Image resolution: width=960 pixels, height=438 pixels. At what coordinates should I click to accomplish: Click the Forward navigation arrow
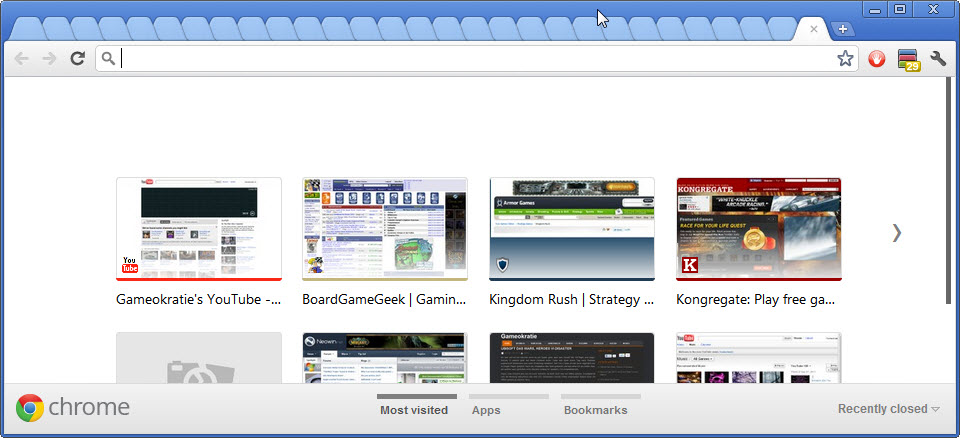(49, 59)
